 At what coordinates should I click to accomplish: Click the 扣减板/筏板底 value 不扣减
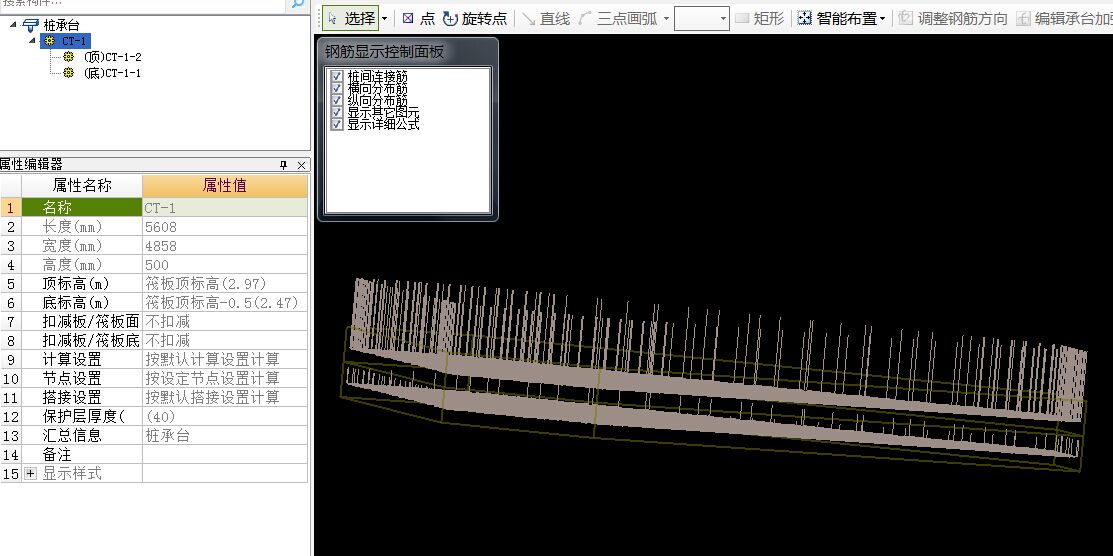click(x=225, y=341)
